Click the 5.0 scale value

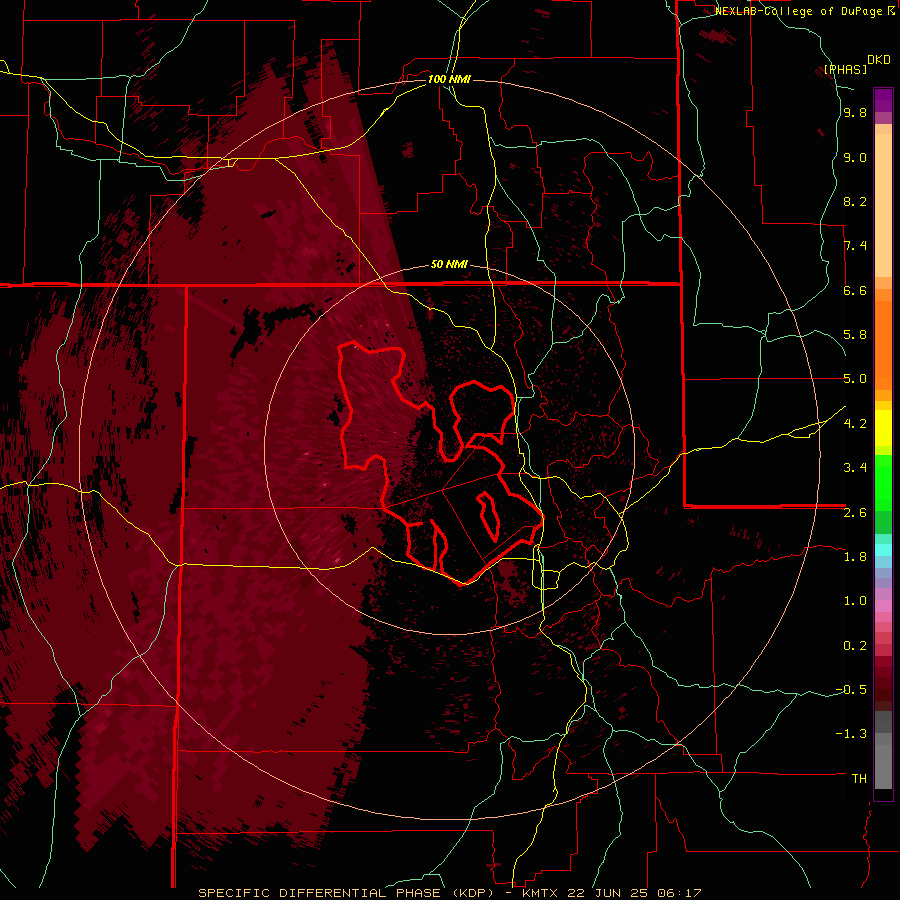point(855,379)
